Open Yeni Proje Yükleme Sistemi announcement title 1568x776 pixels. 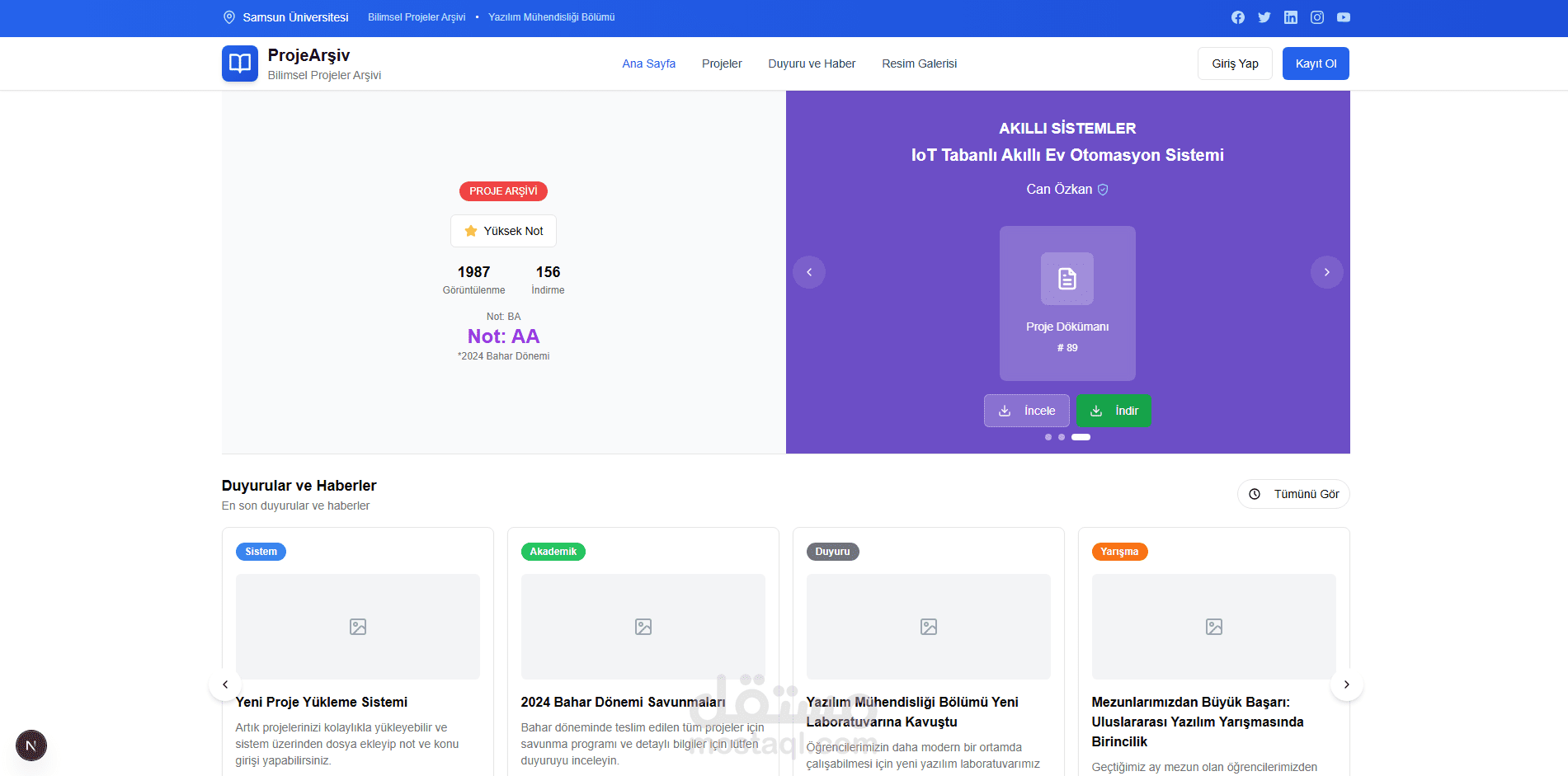[322, 703]
